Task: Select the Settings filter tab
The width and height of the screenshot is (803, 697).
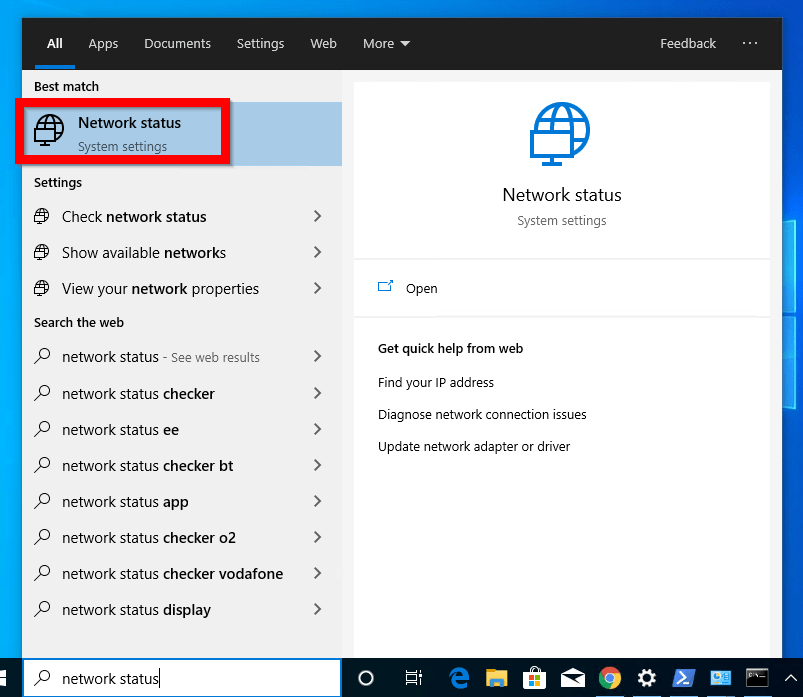Action: tap(260, 43)
